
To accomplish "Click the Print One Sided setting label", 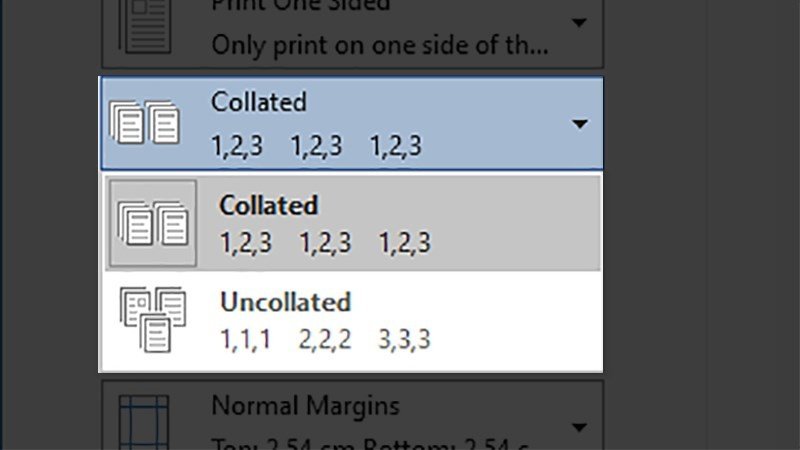I will [x=300, y=6].
